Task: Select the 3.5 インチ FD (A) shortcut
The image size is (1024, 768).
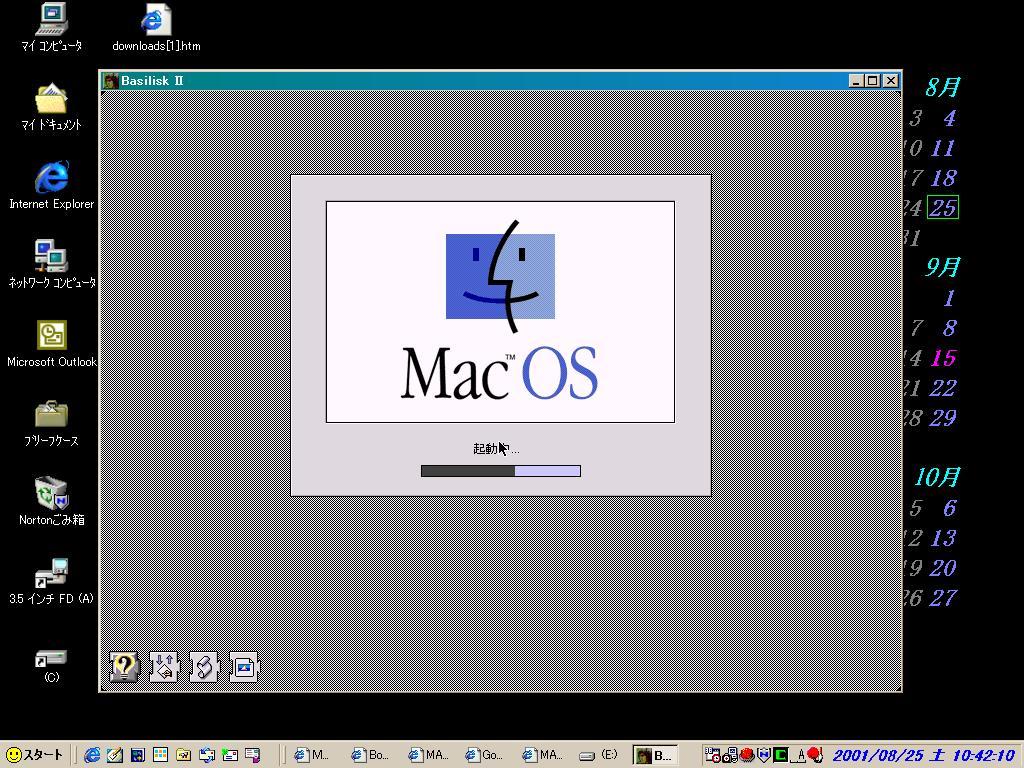Action: coord(52,581)
